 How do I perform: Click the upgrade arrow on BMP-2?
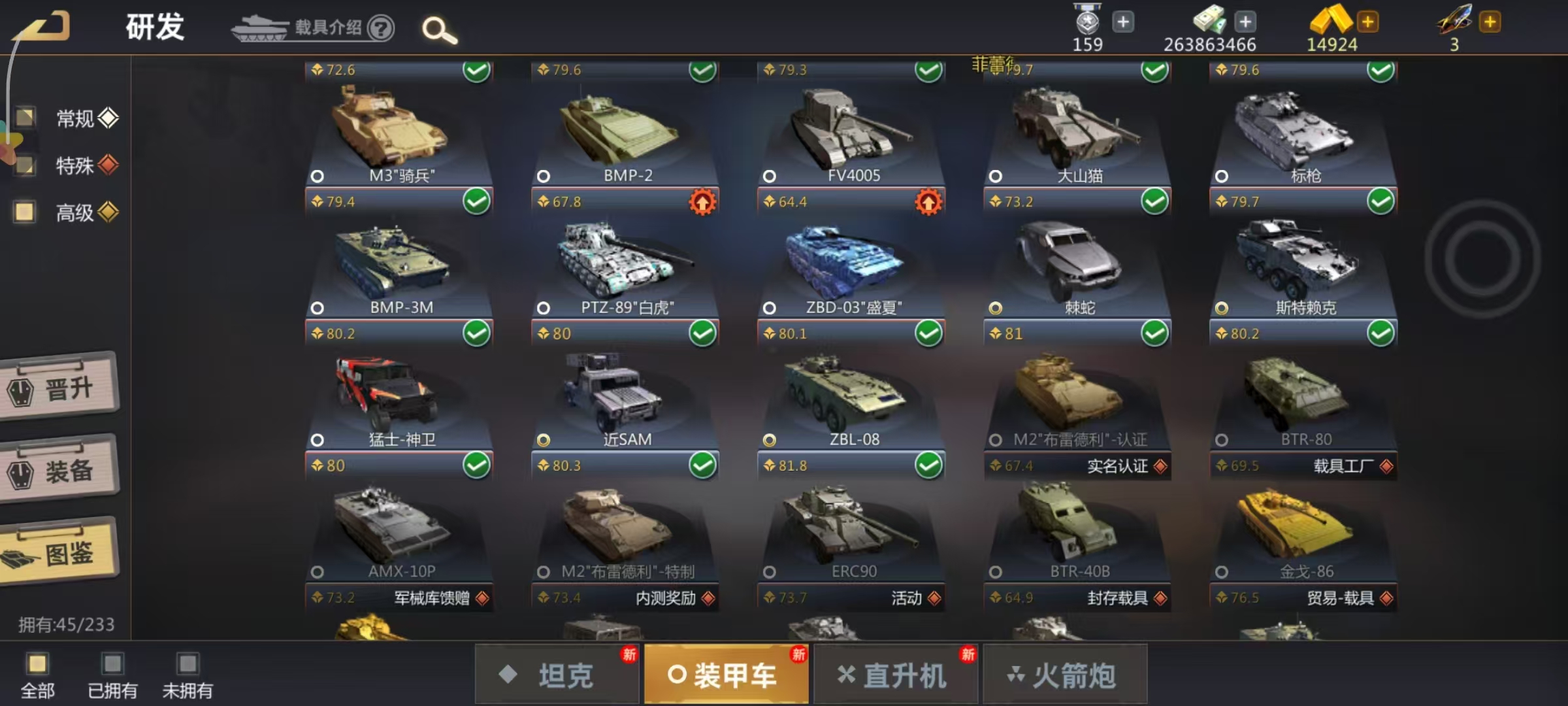(x=702, y=201)
